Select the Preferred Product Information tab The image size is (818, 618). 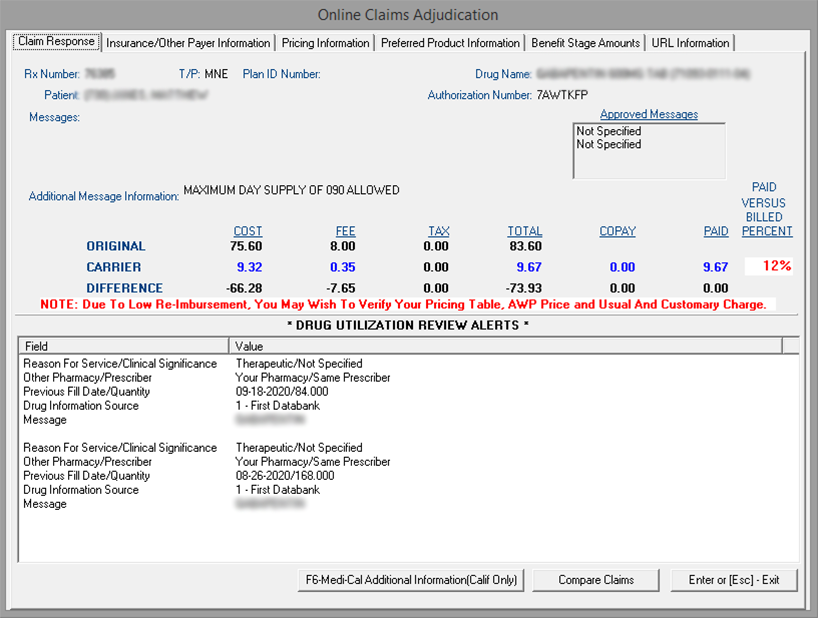click(x=450, y=43)
